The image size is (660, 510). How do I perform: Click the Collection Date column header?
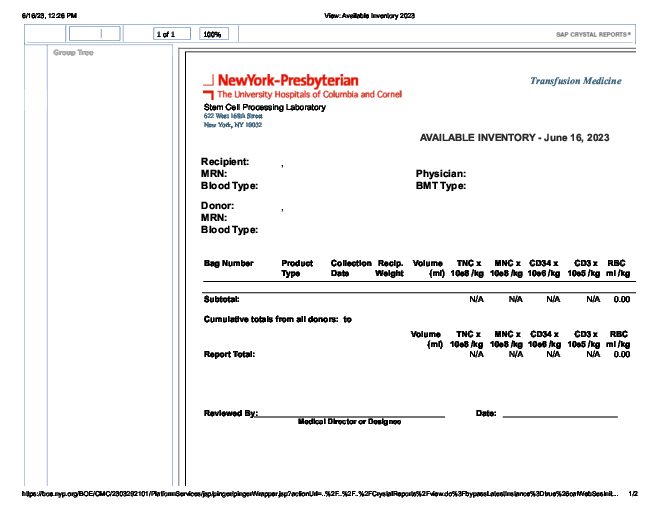(x=351, y=268)
